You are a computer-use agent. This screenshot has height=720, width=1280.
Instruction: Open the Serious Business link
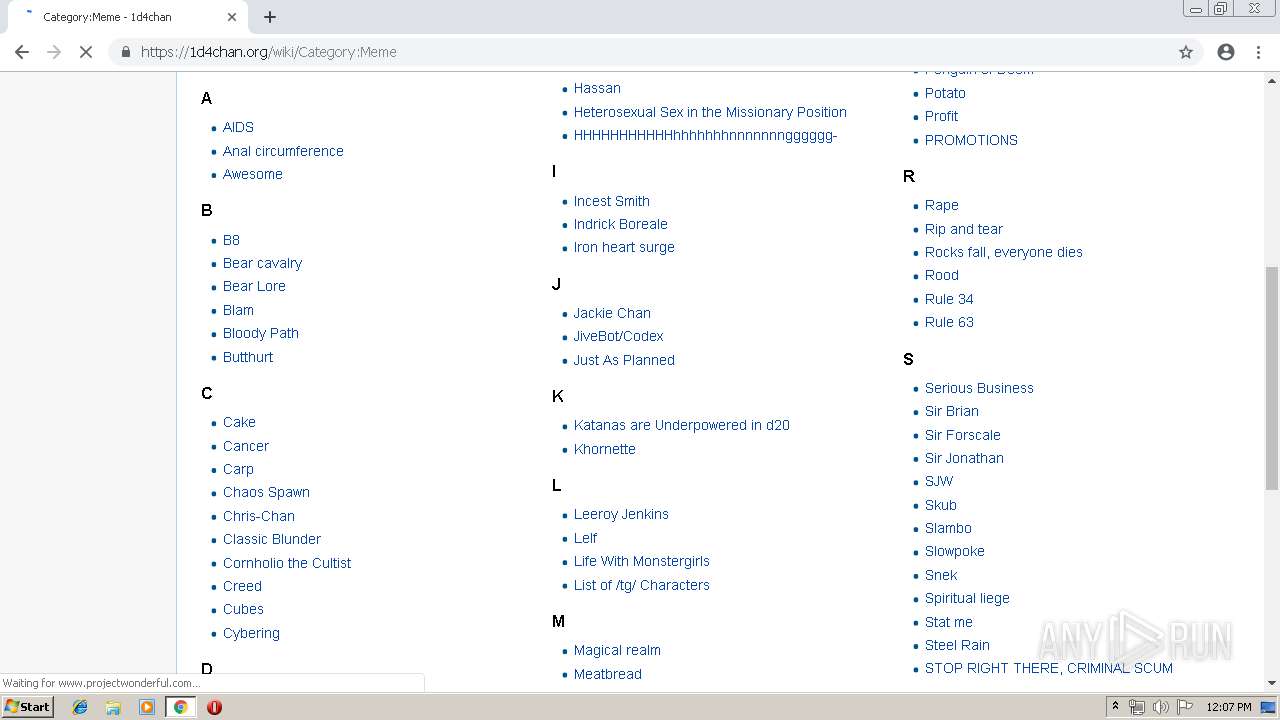click(x=979, y=388)
